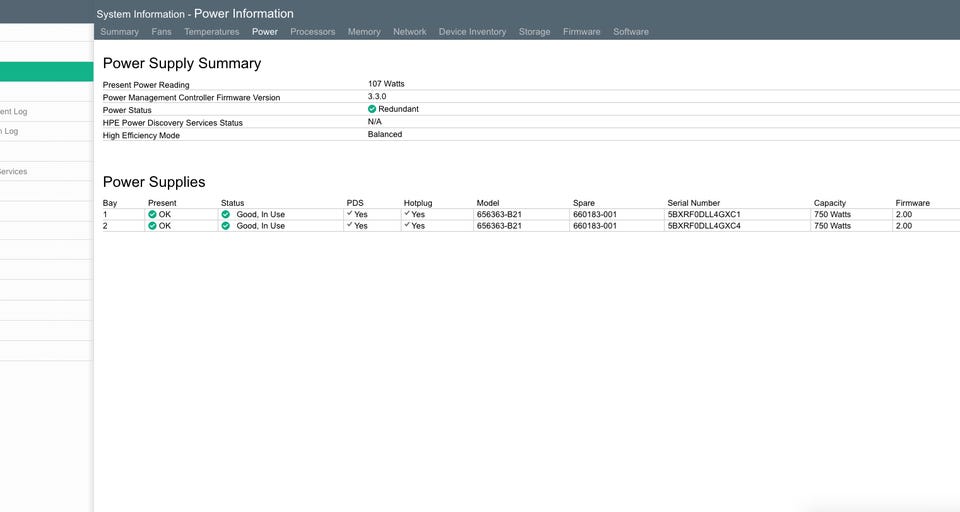The height and width of the screenshot is (512, 960).
Task: Click the Present column header
Action: [162, 203]
